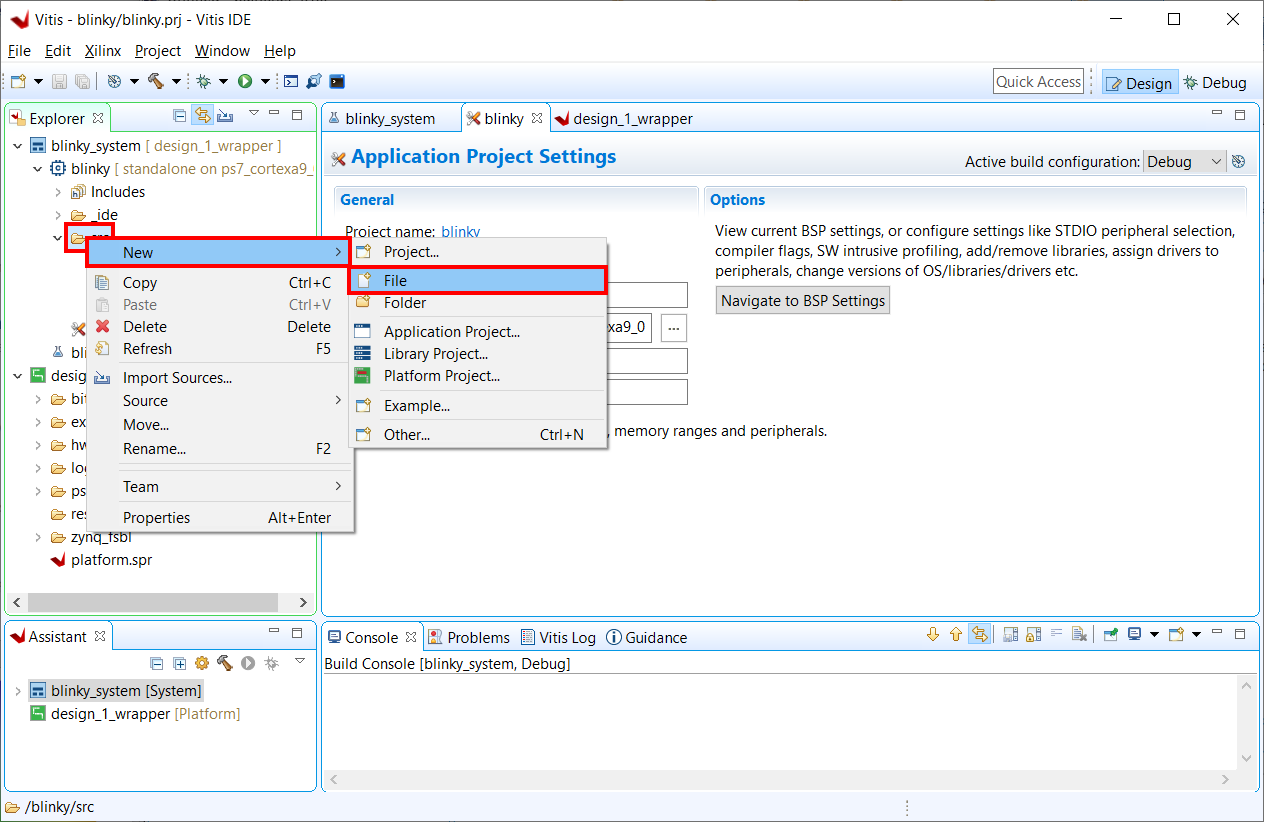Select platform.spr file in Explorer
The width and height of the screenshot is (1264, 822).
click(101, 560)
